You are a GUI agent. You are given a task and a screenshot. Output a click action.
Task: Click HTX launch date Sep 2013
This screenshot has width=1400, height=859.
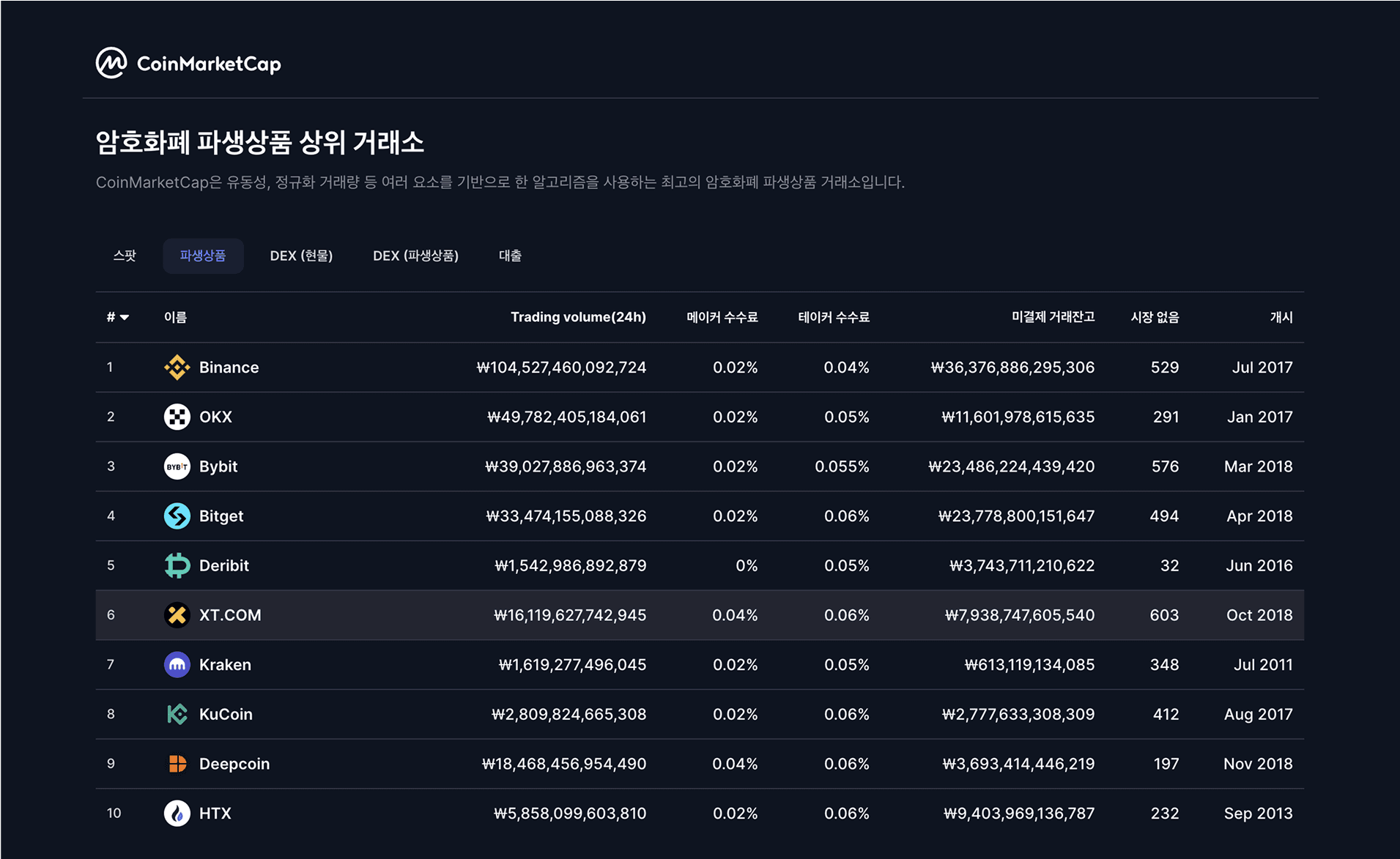(x=1258, y=813)
